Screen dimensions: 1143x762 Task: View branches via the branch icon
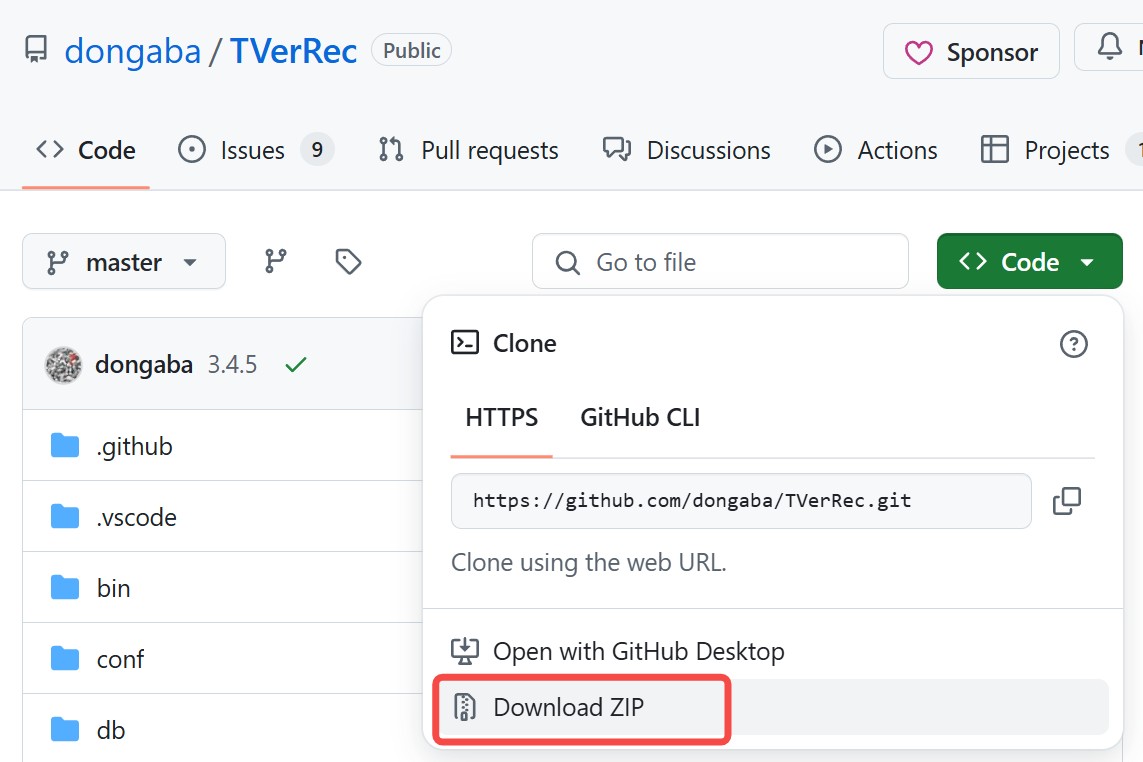[x=275, y=261]
